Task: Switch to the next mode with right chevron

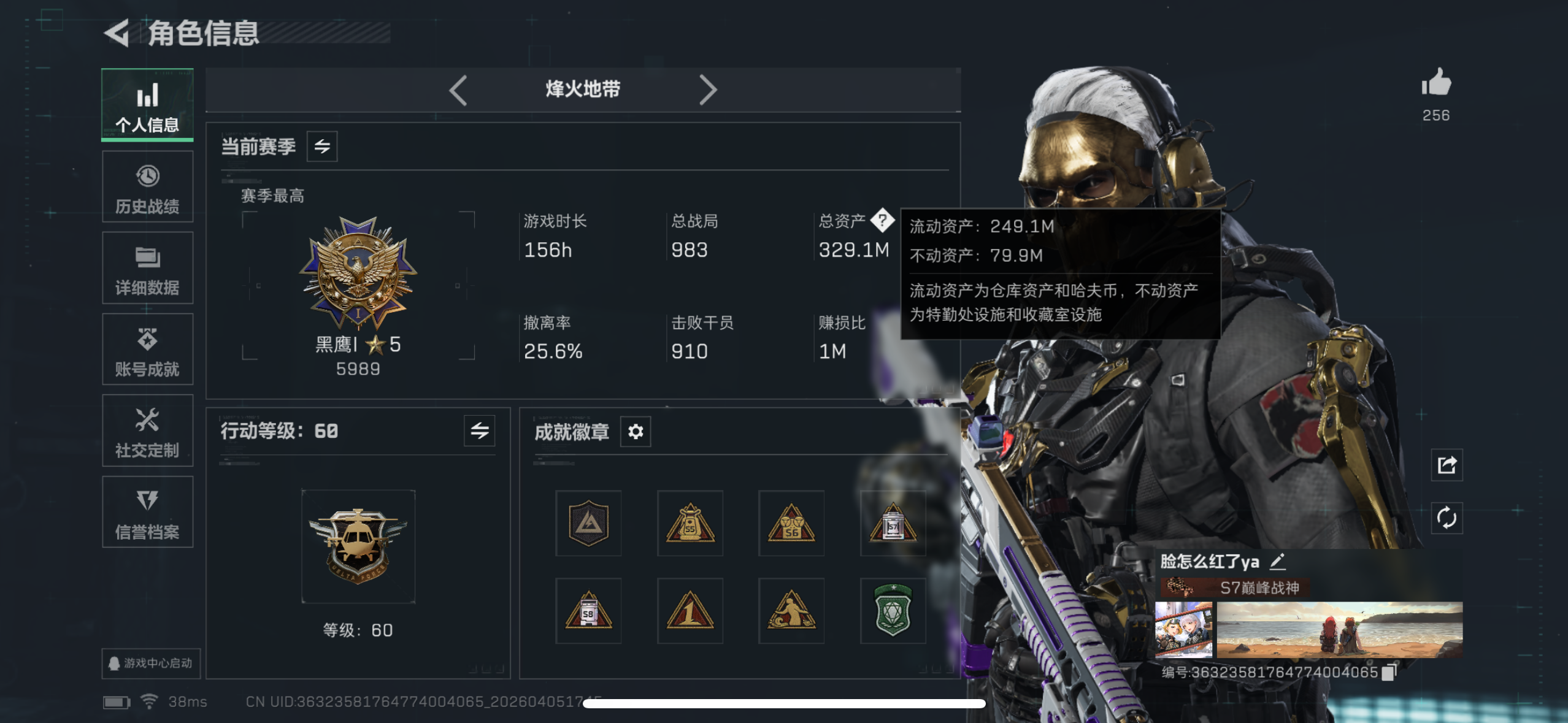Action: coord(708,91)
